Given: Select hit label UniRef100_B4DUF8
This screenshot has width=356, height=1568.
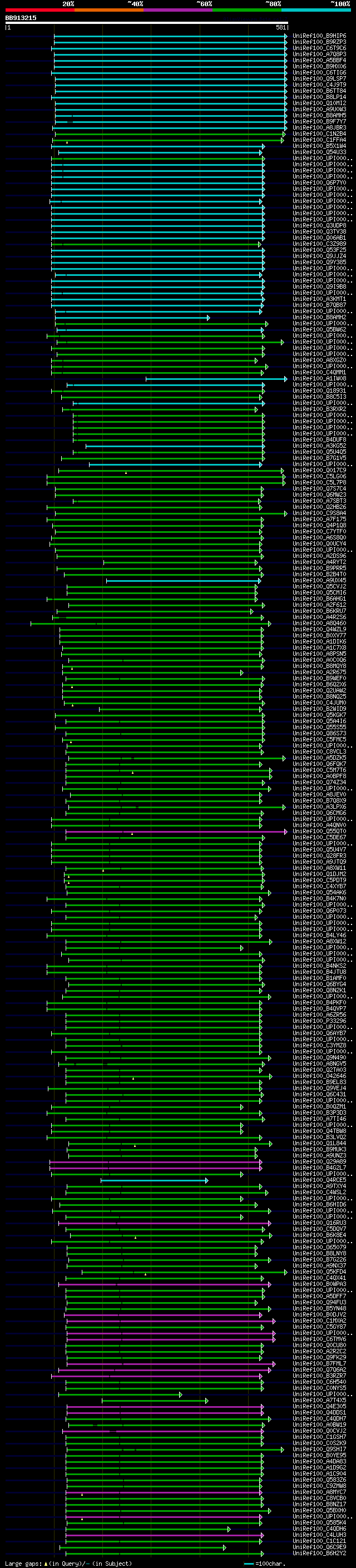Looking at the screenshot, I should click(319, 439).
